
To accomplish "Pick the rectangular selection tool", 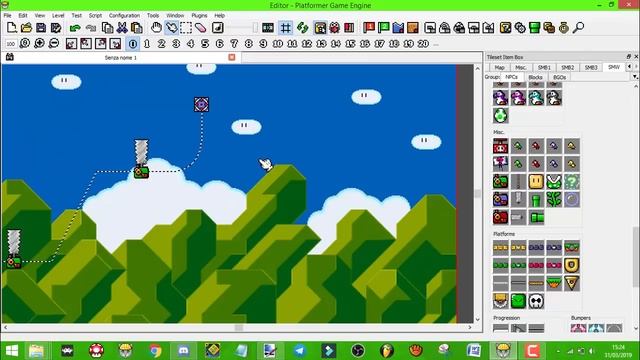I will 186,28.
